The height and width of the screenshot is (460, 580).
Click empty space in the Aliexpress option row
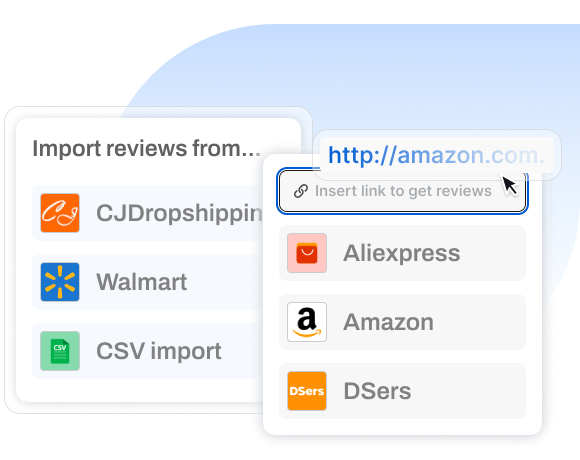coord(494,253)
